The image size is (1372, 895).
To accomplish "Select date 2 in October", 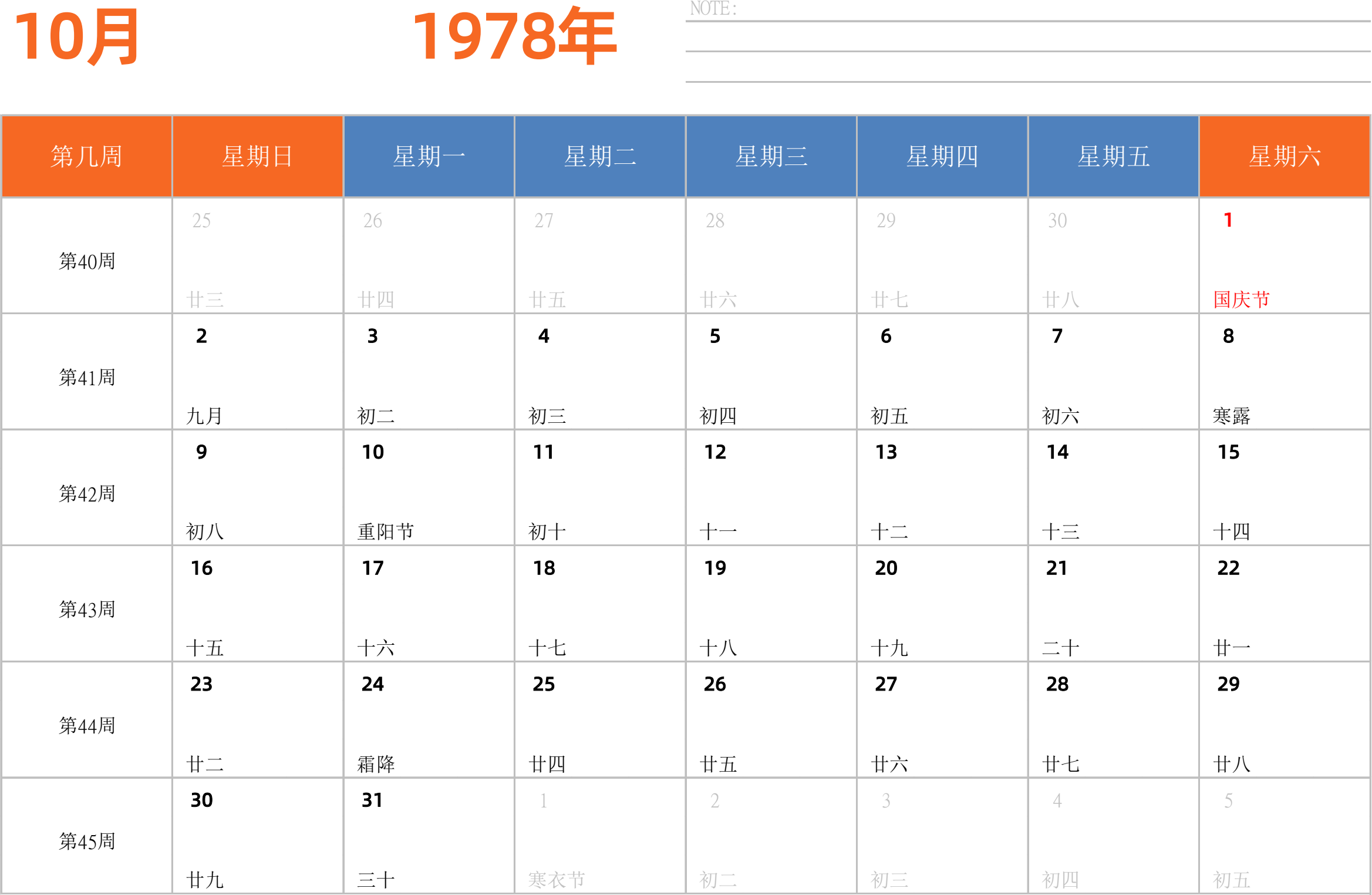I will (x=201, y=336).
